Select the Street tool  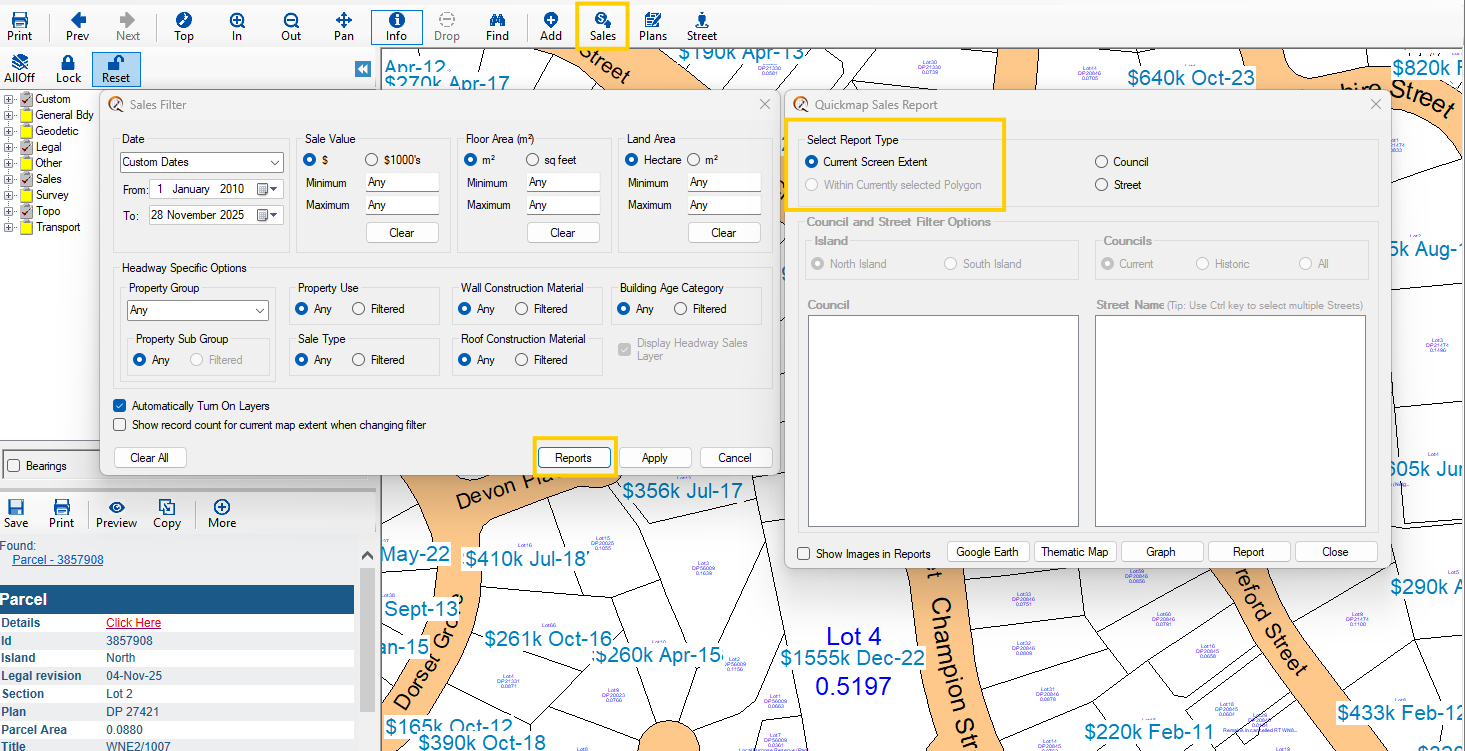(x=701, y=26)
